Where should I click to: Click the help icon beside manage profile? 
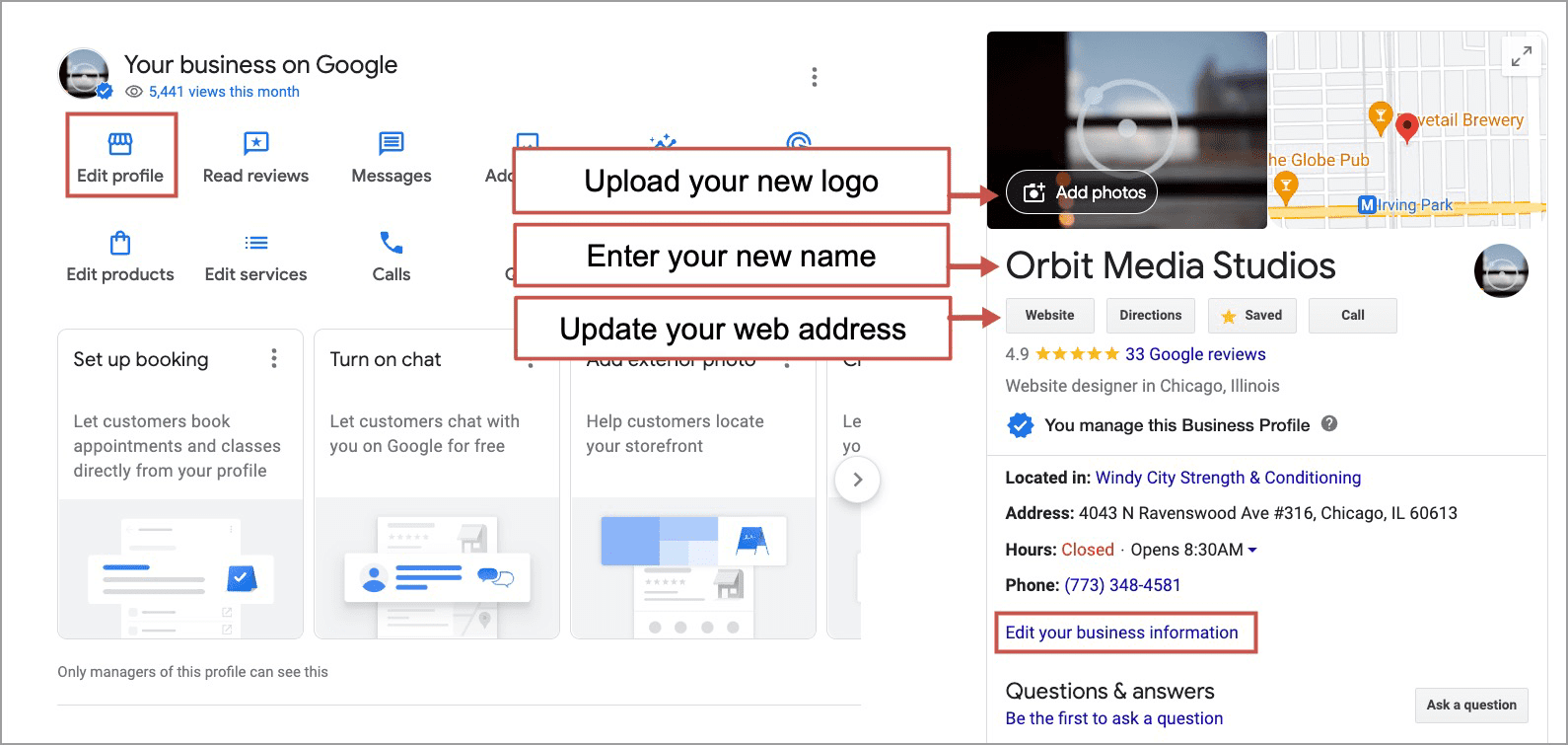(1329, 424)
